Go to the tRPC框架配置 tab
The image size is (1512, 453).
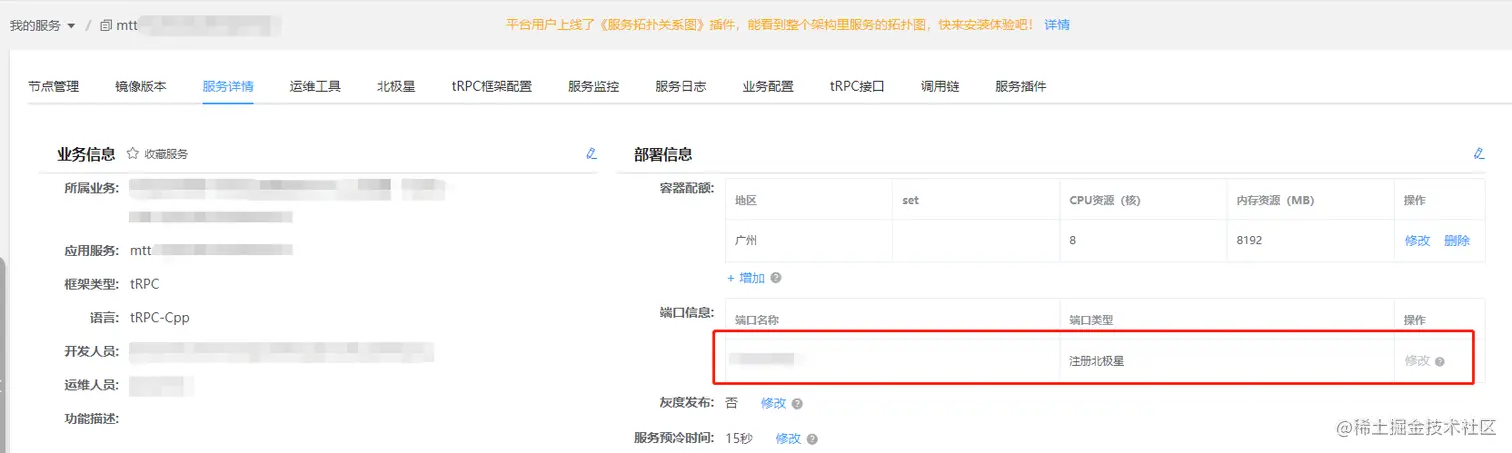pyautogui.click(x=492, y=86)
